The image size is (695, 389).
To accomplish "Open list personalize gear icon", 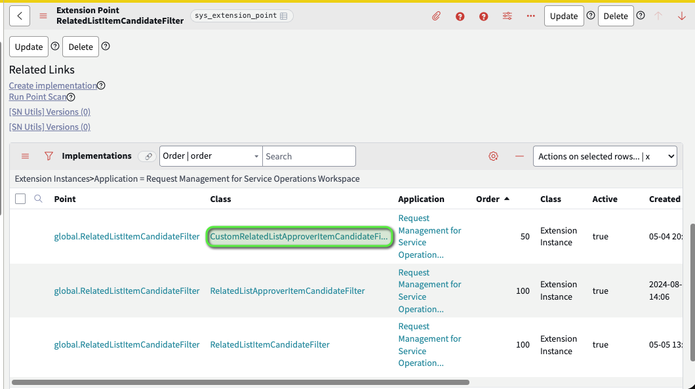I will click(x=493, y=156).
